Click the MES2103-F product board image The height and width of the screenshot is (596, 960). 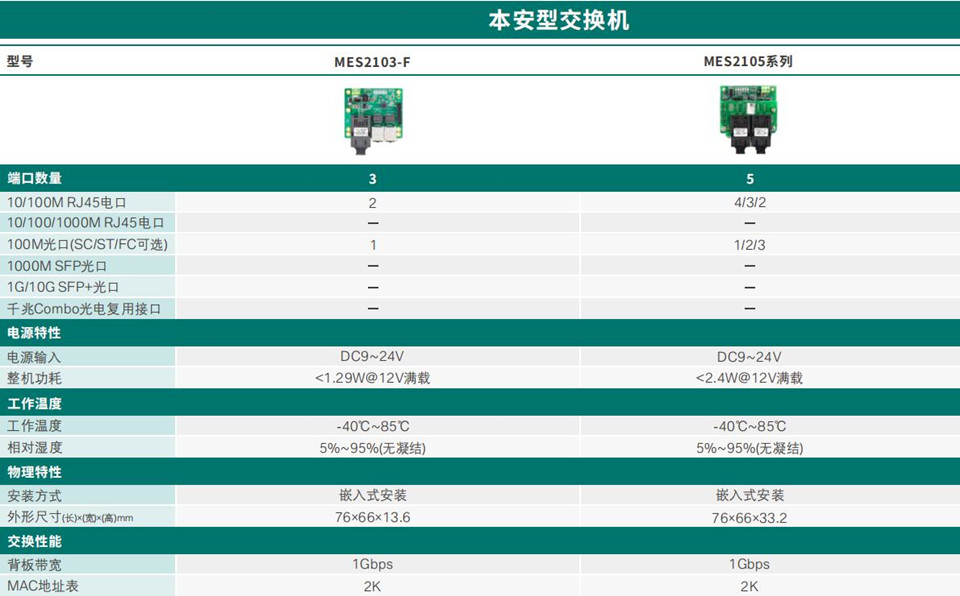[x=373, y=121]
